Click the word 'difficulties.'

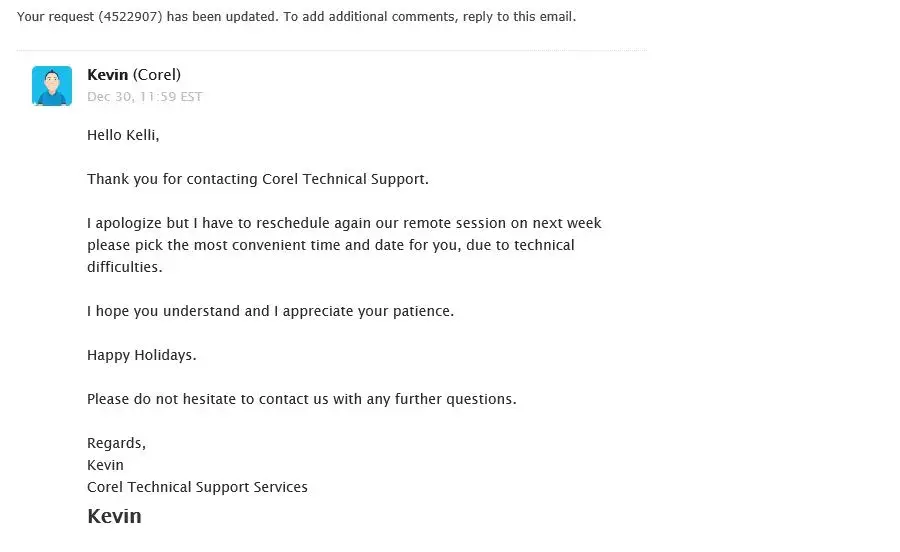pyautogui.click(x=124, y=267)
